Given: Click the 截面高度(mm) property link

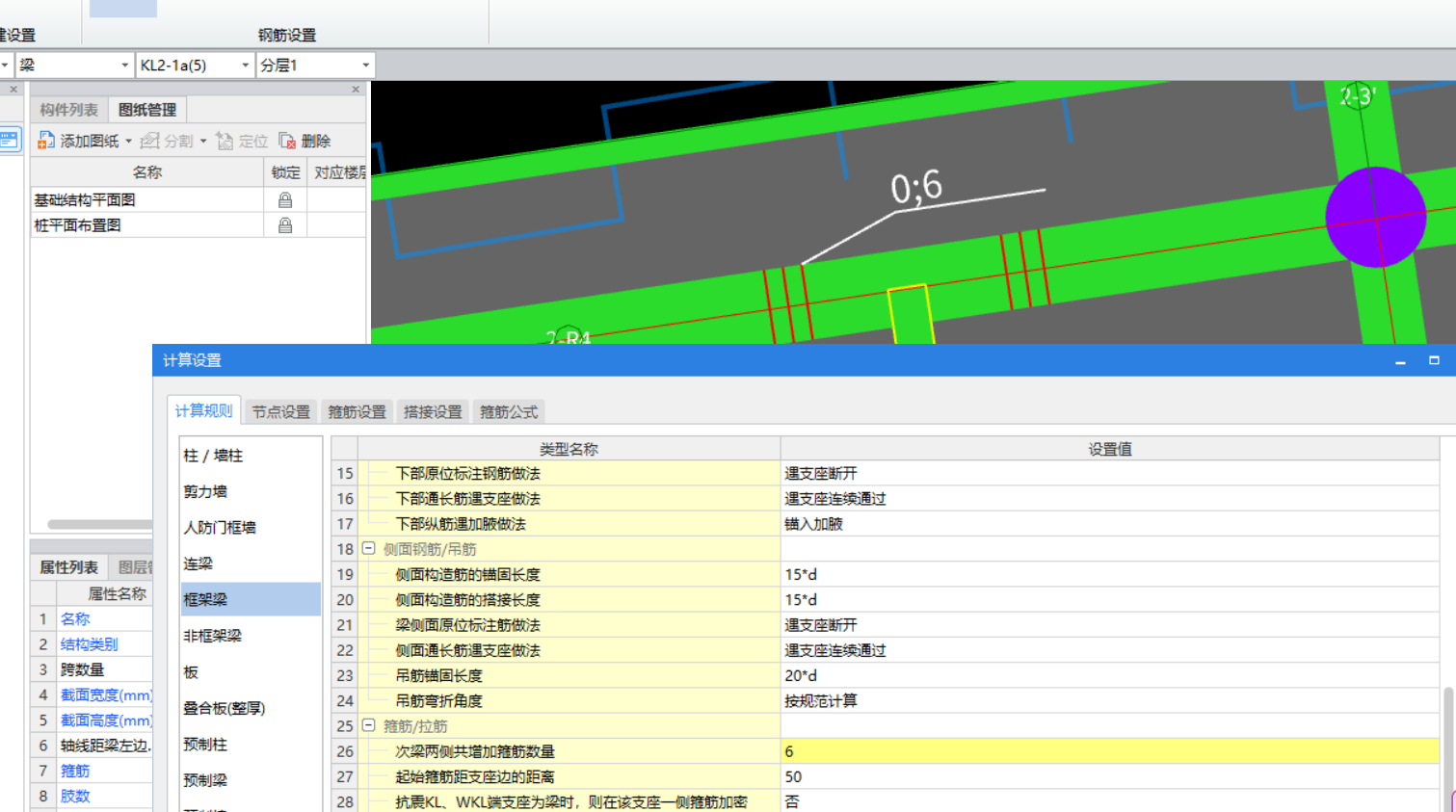Looking at the screenshot, I should point(106,720).
